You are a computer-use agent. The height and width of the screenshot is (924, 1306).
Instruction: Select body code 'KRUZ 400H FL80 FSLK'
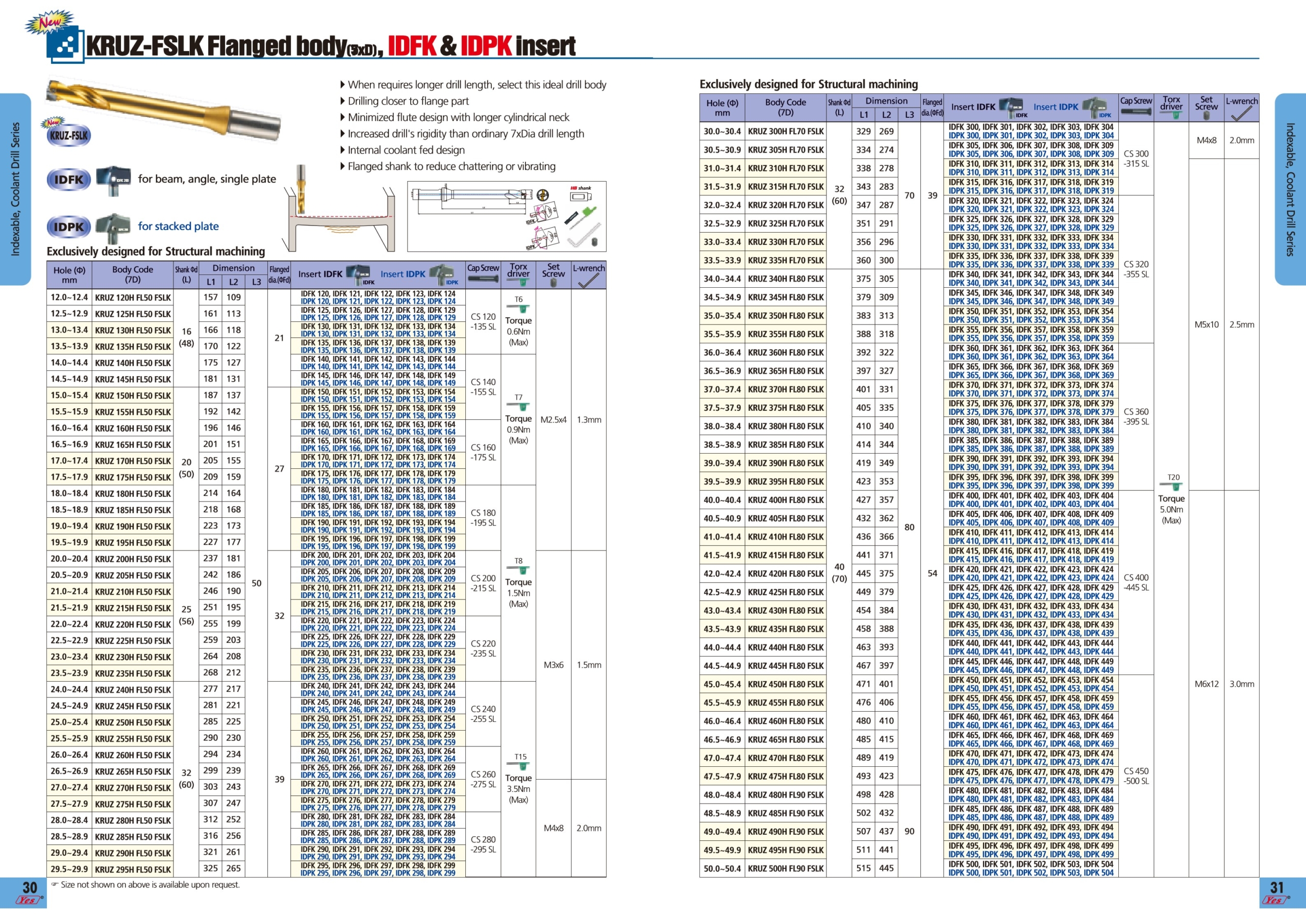786,500
